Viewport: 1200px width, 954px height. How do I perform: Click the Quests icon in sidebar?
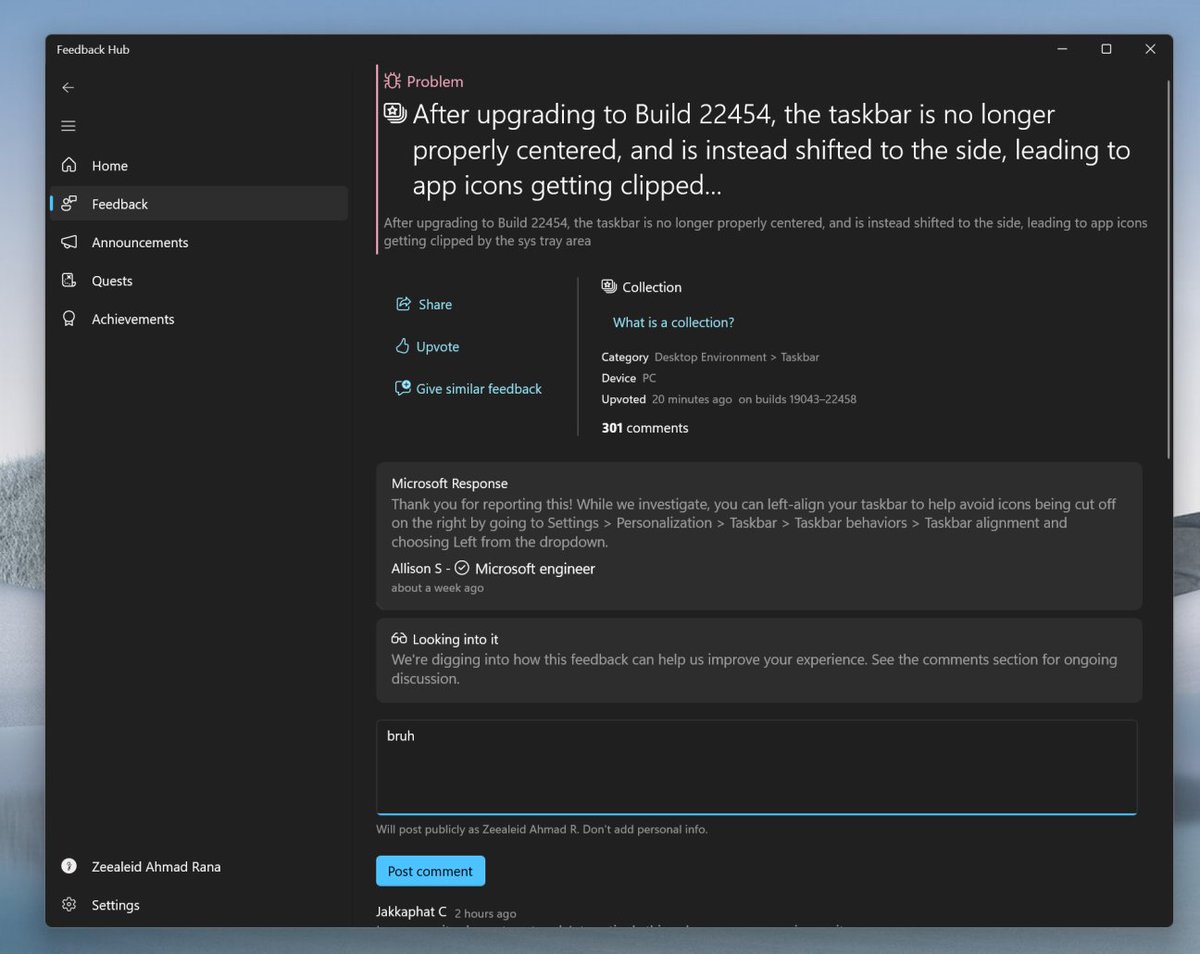coord(69,281)
